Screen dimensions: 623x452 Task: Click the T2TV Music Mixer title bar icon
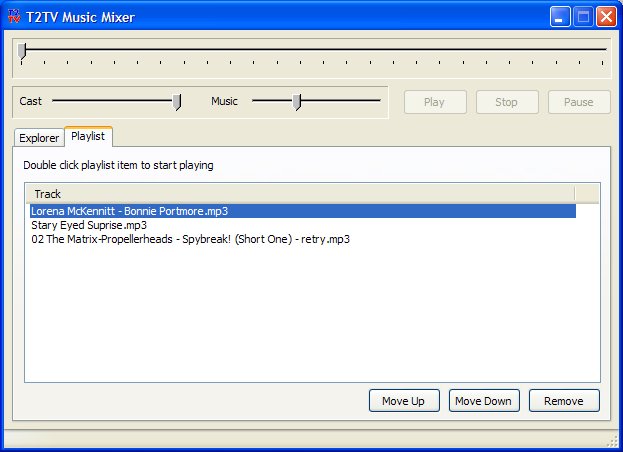[14, 17]
